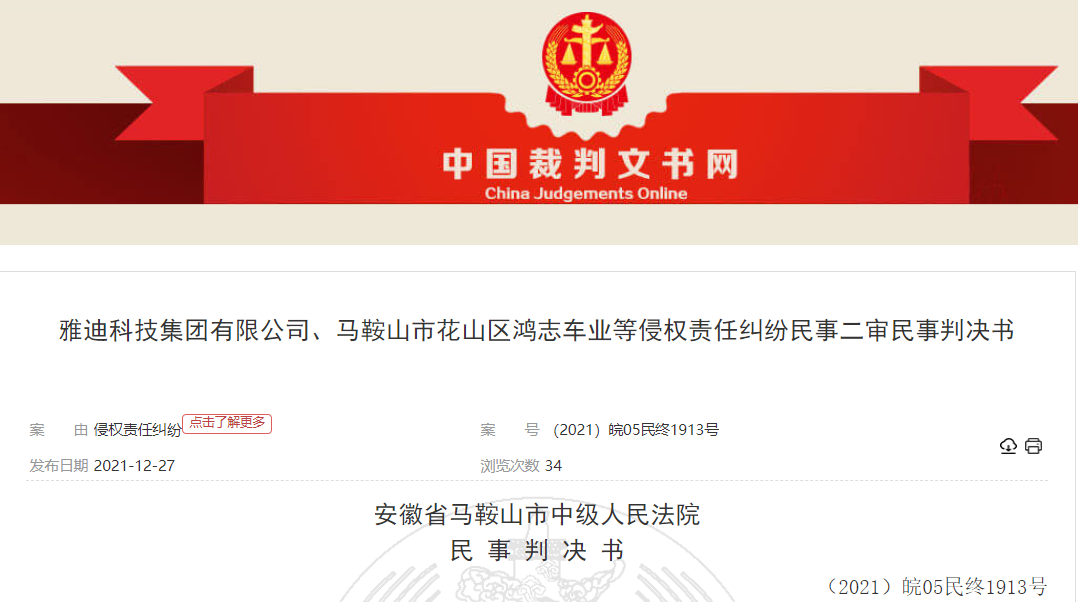Screen dimensions: 1078x602
Task: Click the 发布日期 field label
Action: pos(58,466)
